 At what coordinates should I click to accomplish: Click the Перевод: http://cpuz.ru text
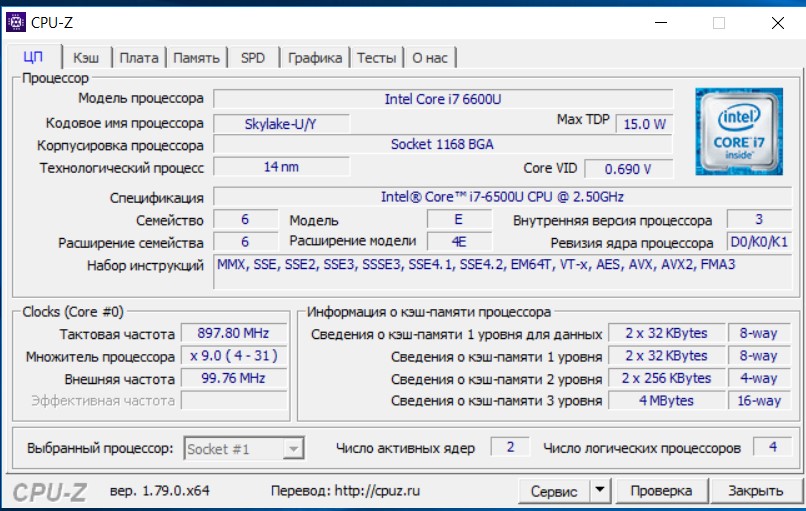345,491
